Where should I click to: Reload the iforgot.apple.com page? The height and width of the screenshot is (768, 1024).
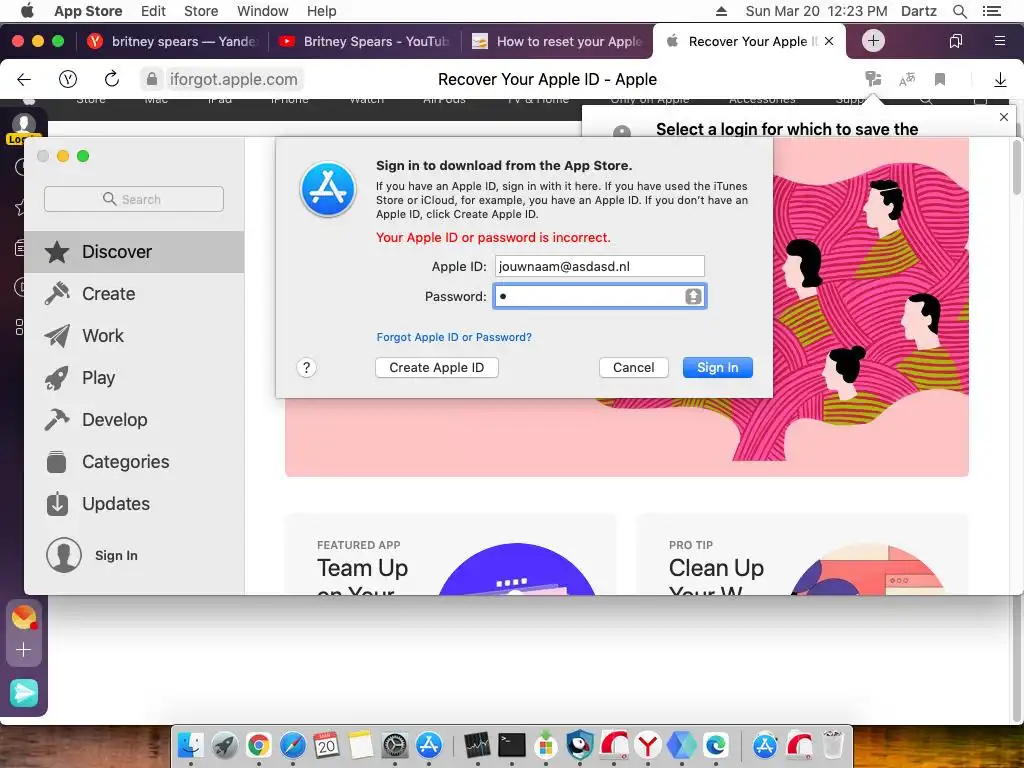click(x=112, y=79)
